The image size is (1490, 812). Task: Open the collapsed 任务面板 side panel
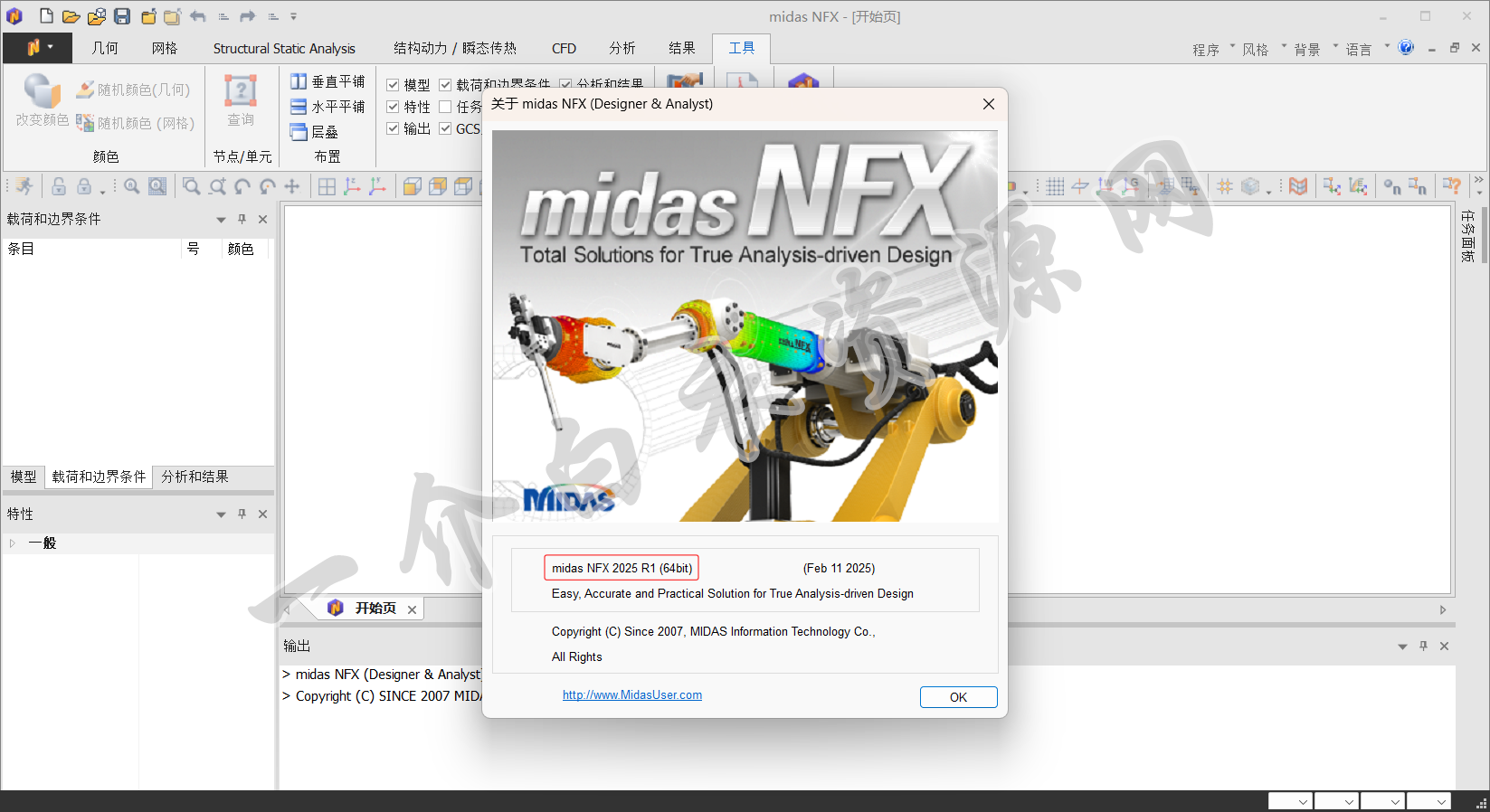[1468, 236]
